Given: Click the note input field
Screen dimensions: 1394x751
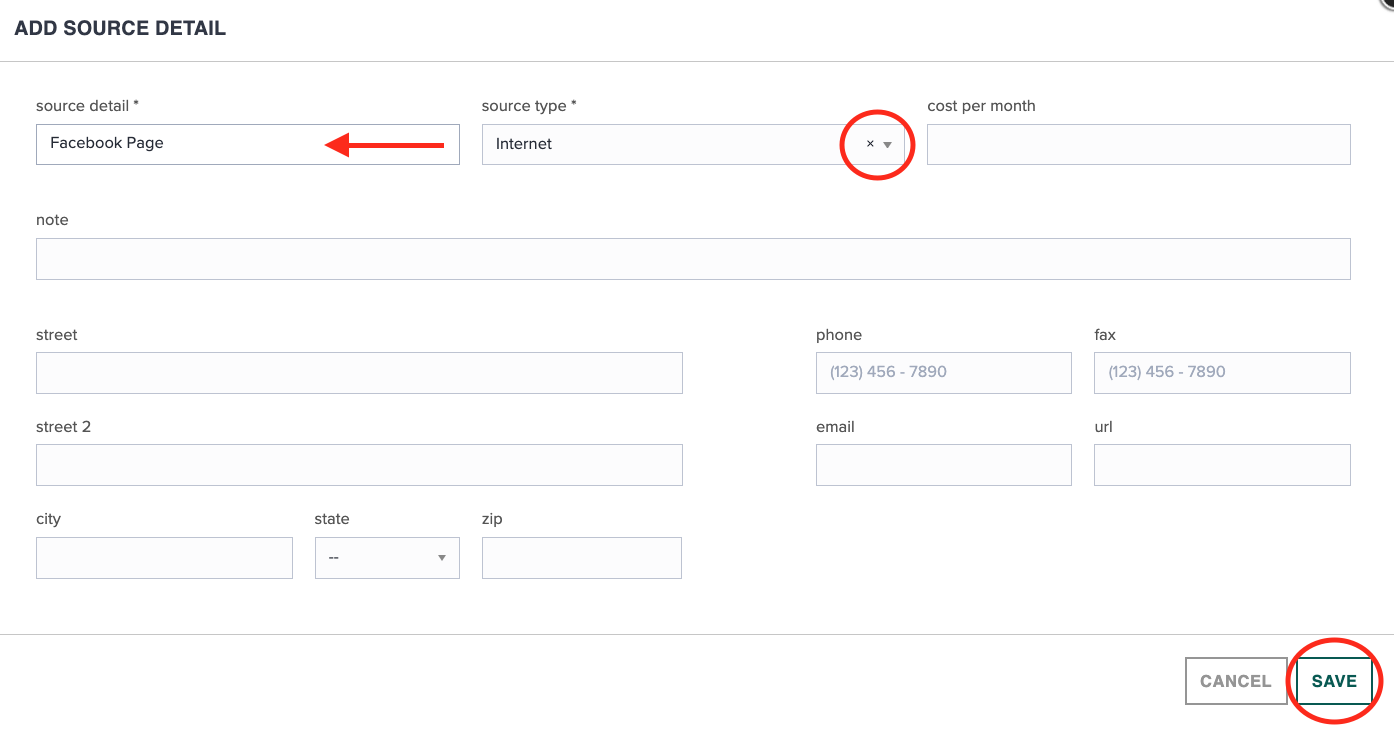Looking at the screenshot, I should 693,258.
